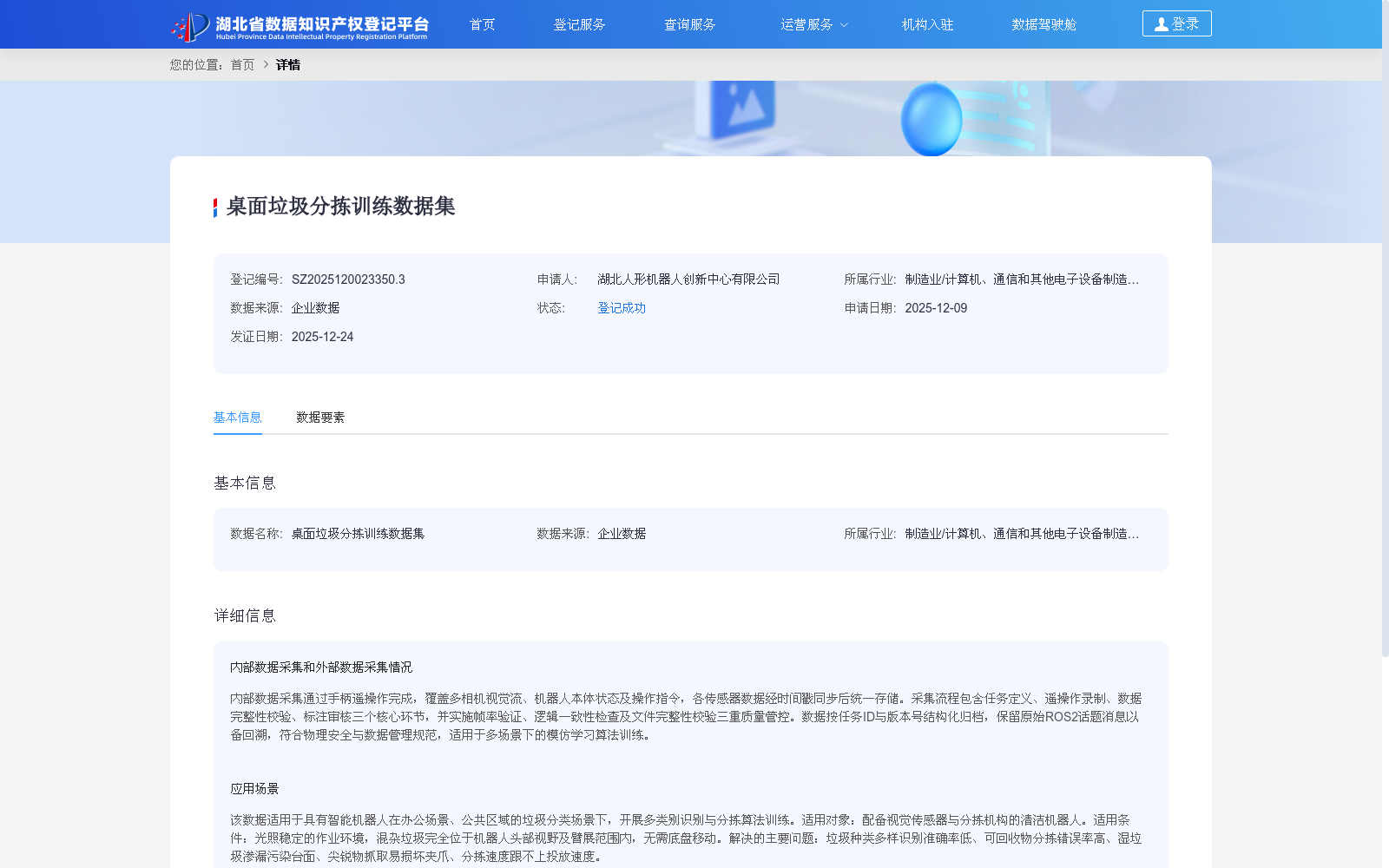Click the 登录 button
This screenshot has width=1389, height=868.
tap(1176, 23)
